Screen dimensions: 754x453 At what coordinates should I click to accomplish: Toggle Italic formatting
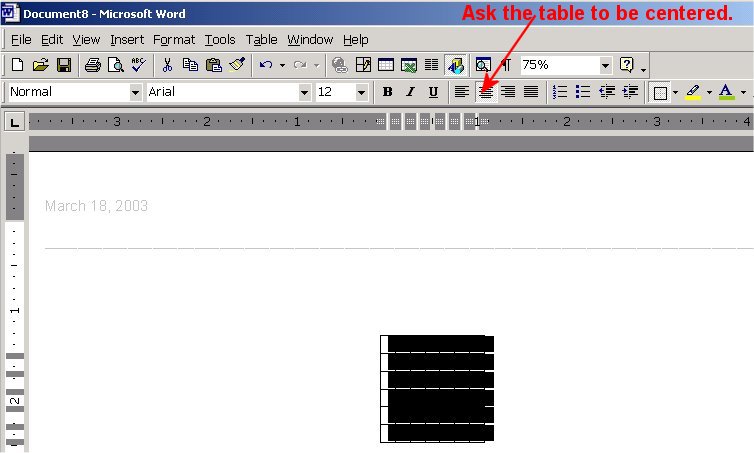410,92
